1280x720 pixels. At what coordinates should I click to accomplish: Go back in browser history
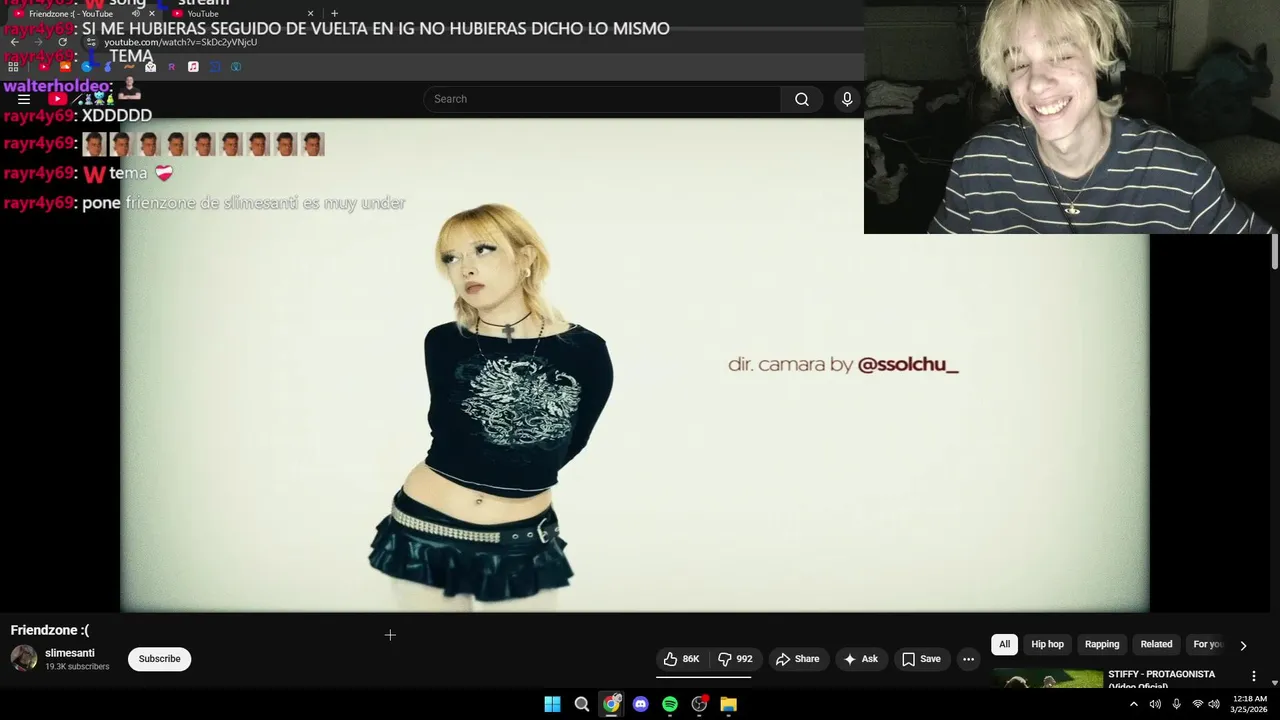pos(15,42)
